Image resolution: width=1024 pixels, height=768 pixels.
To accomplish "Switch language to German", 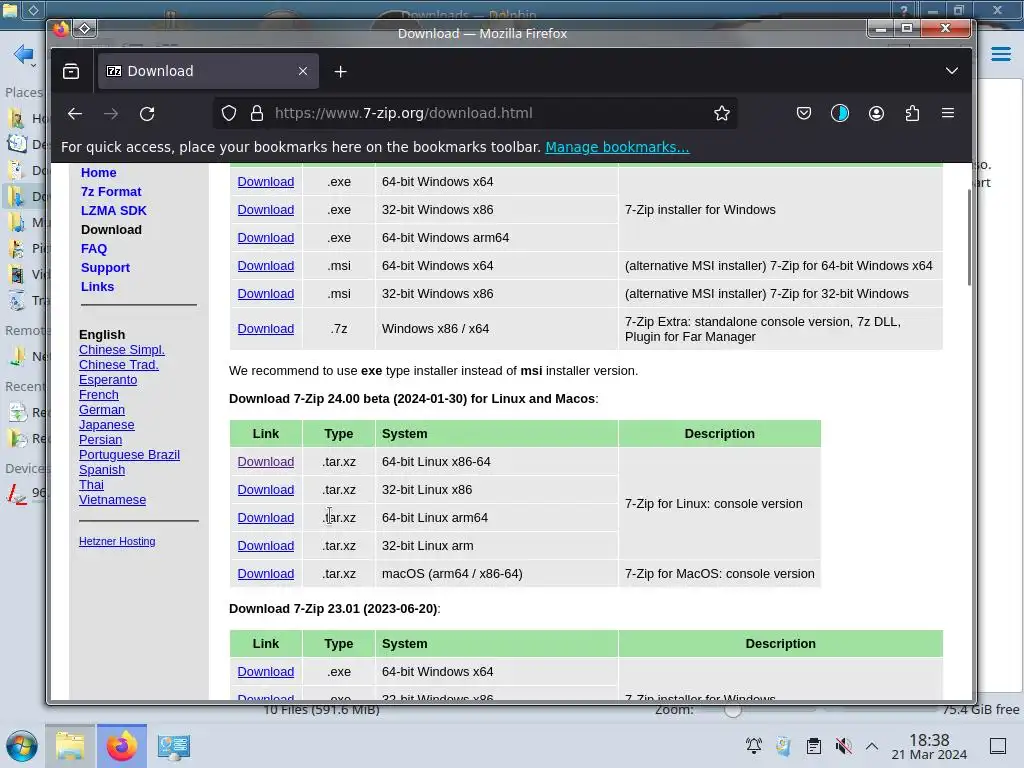I will coord(102,409).
